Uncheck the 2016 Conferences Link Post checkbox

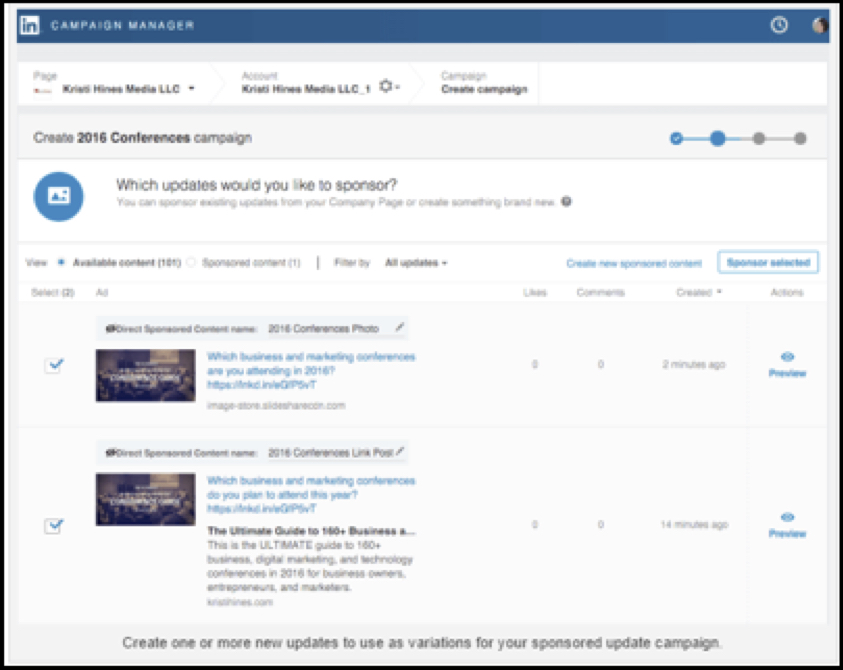pyautogui.click(x=54, y=525)
